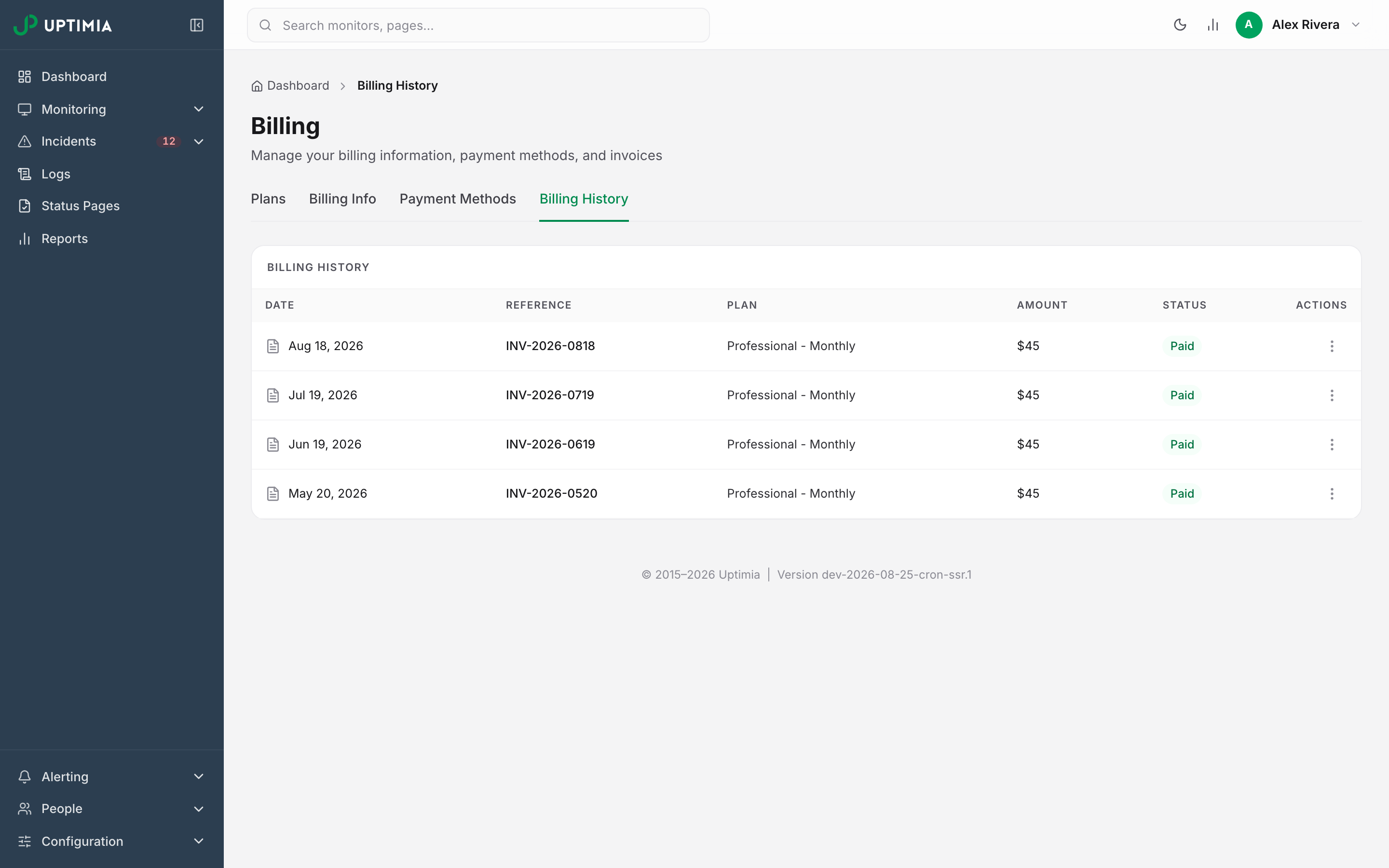
Task: Click the document icon for Aug 18, 2026
Action: coord(273,346)
